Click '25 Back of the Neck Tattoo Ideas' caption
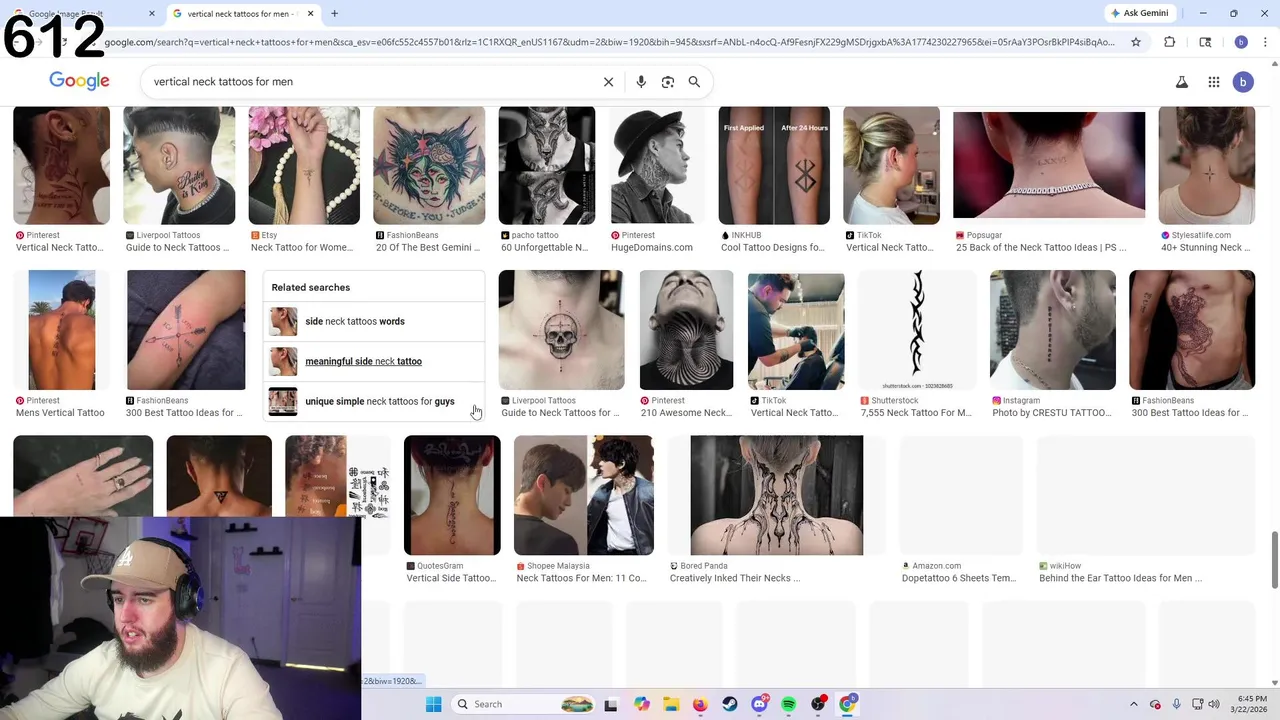This screenshot has width=1280, height=720. [1041, 247]
